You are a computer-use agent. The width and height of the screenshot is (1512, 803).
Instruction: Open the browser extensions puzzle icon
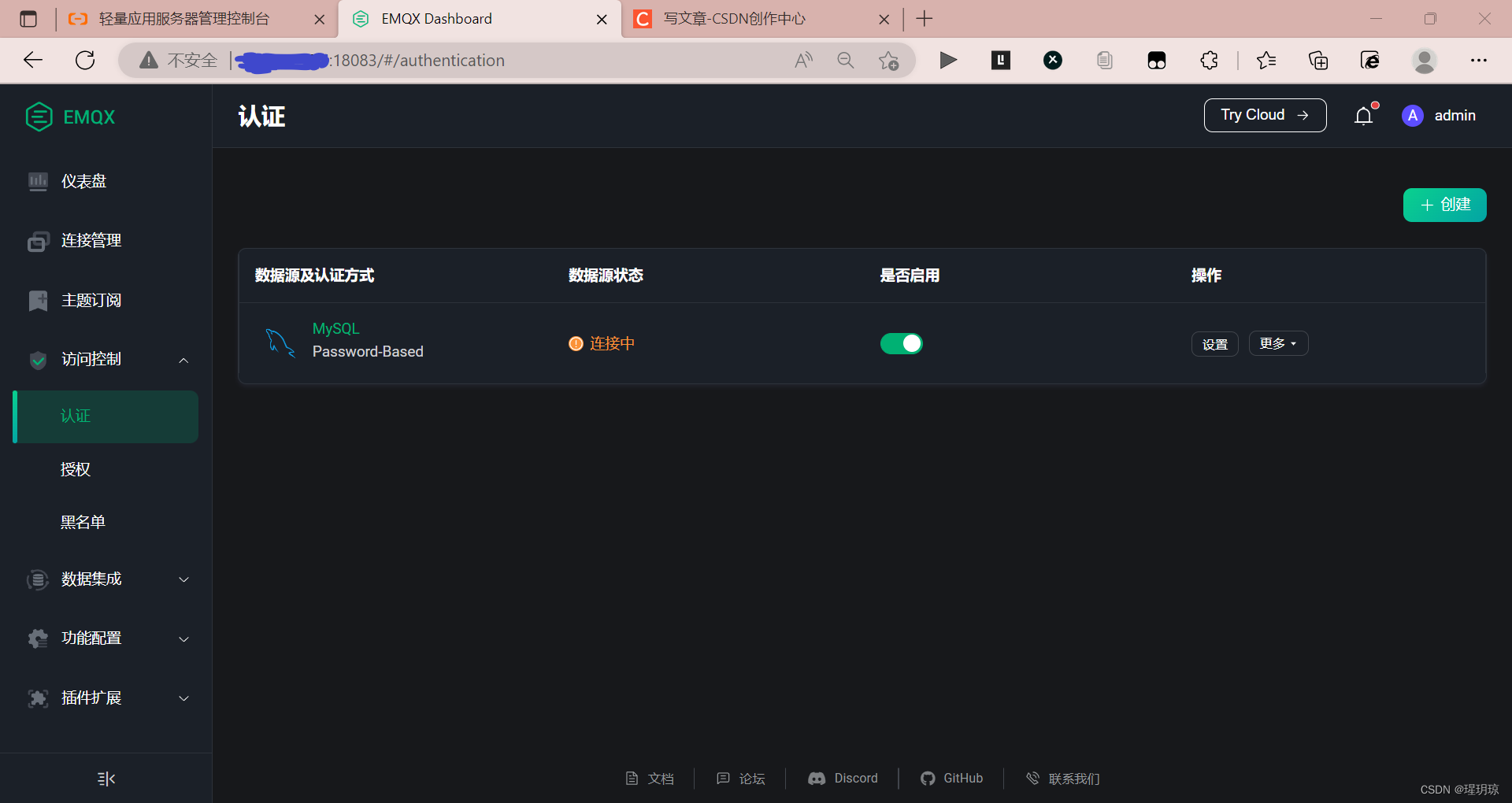click(1209, 60)
